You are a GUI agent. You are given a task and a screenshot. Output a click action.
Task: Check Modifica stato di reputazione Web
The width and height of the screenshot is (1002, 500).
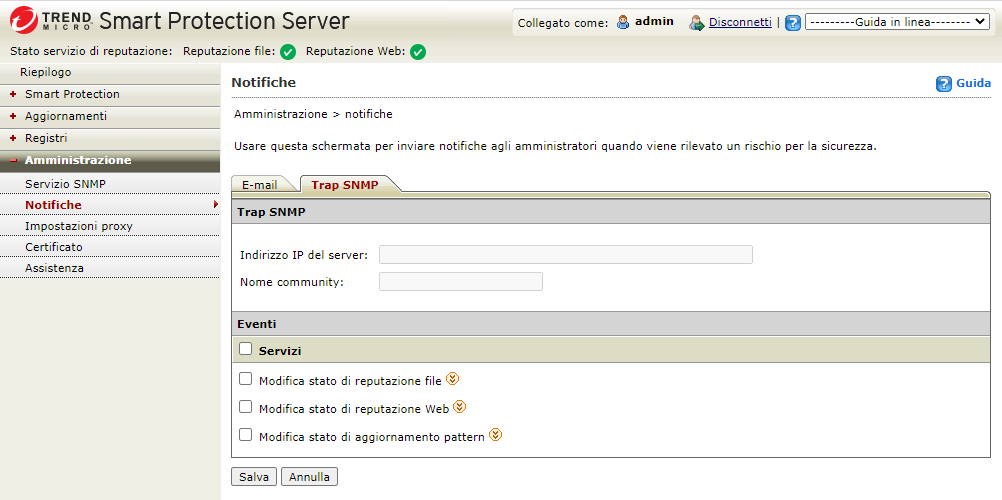(246, 407)
